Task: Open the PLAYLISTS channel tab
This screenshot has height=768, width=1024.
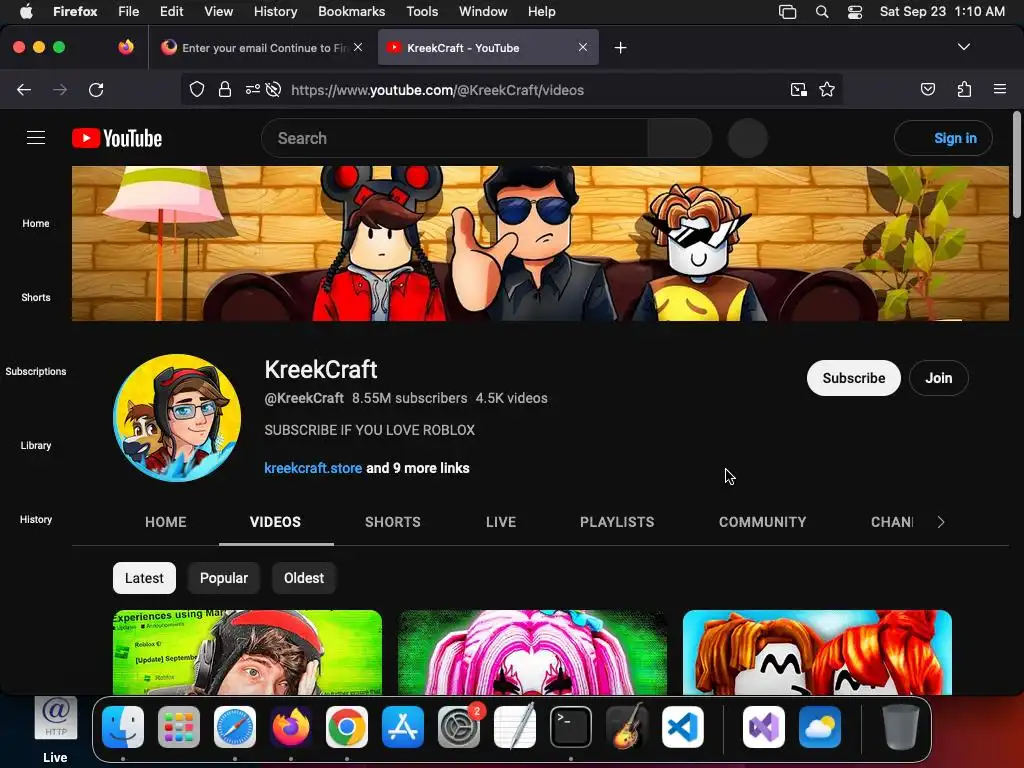Action: click(x=617, y=522)
